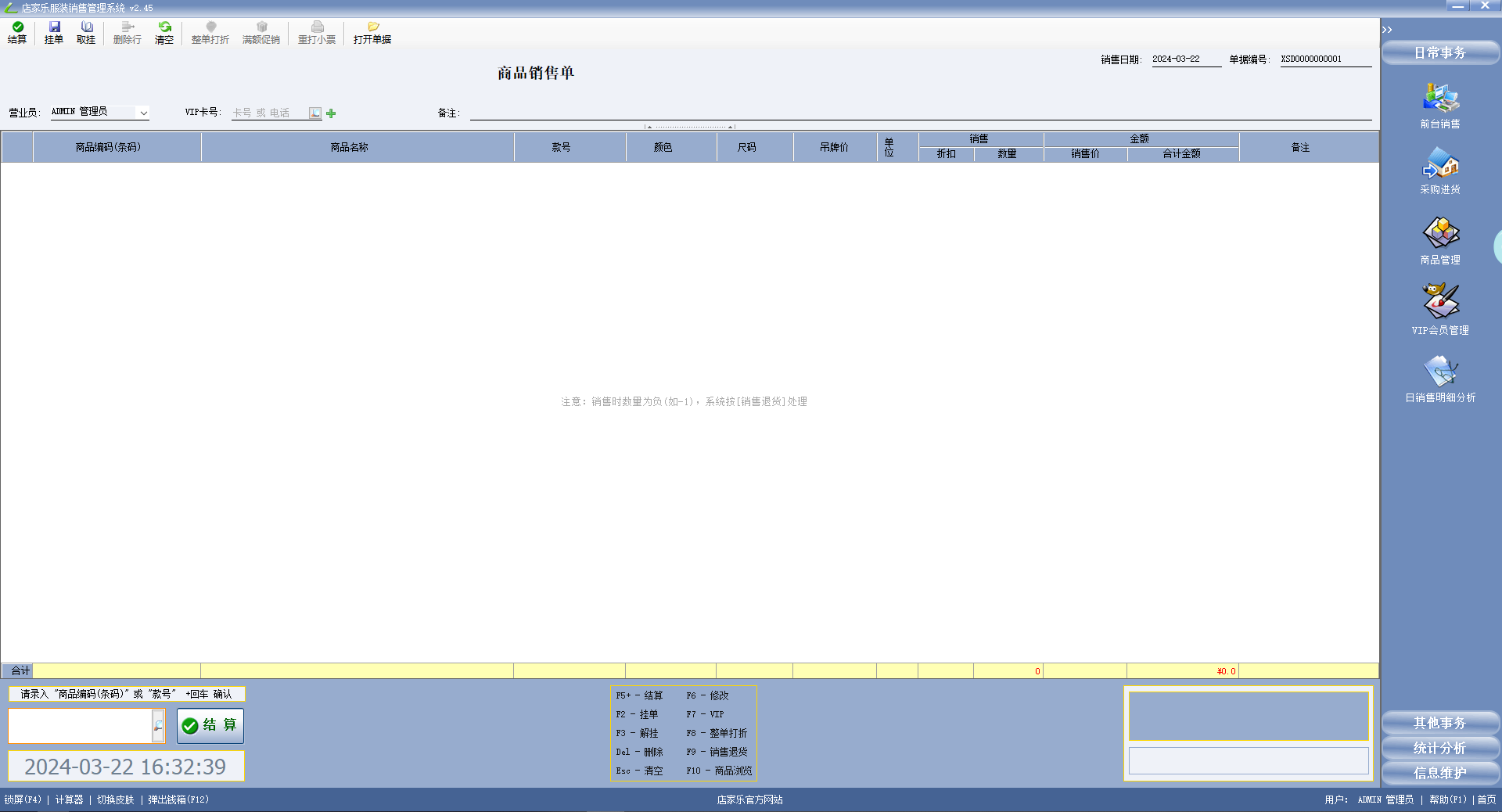This screenshot has width=1502, height=812.
Task: Click the green plus to add VIP
Action: click(331, 113)
